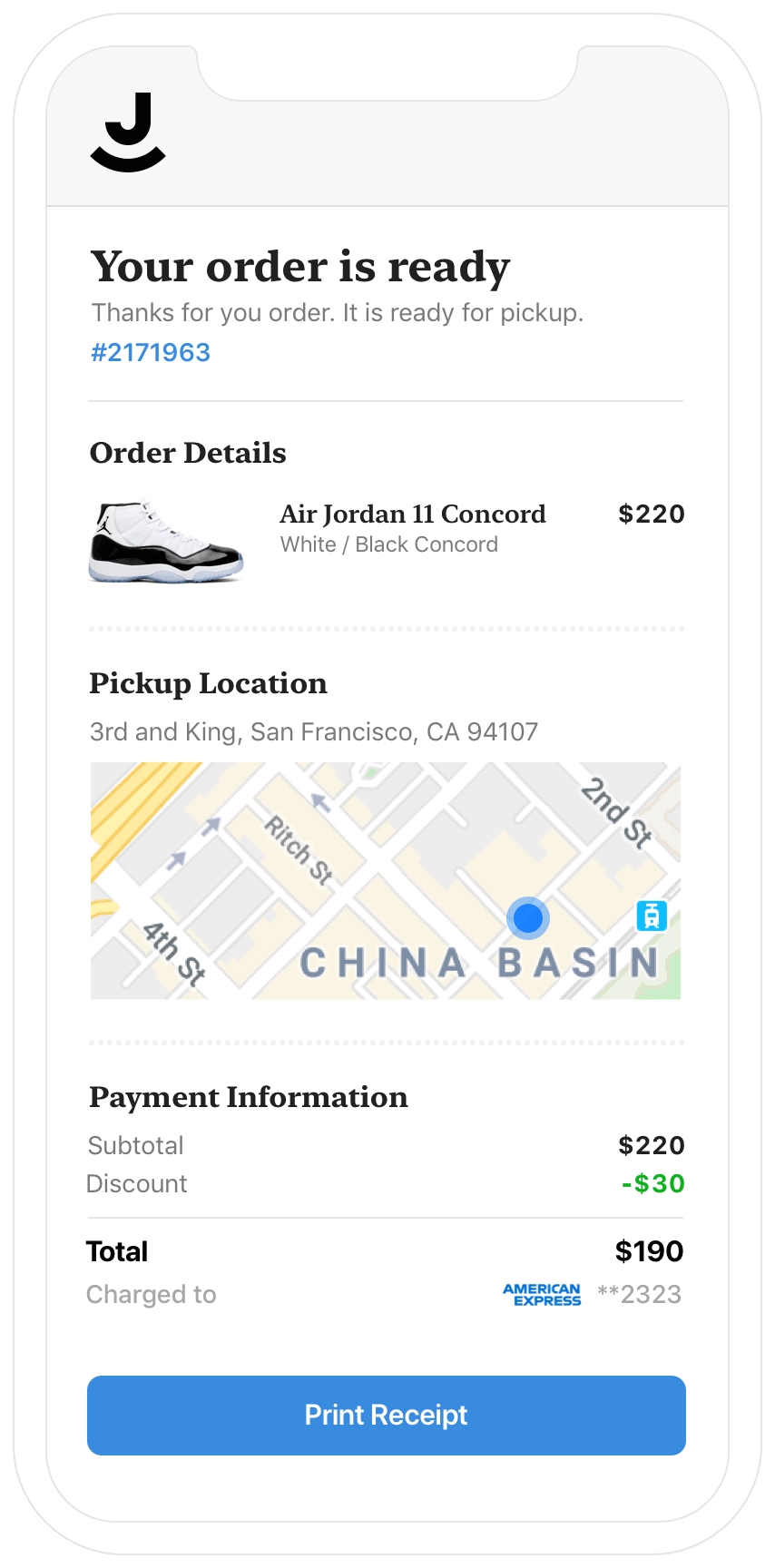Image resolution: width=775 pixels, height=1568 pixels.
Task: Click the J smiley logo icon
Action: pyautogui.click(x=128, y=132)
